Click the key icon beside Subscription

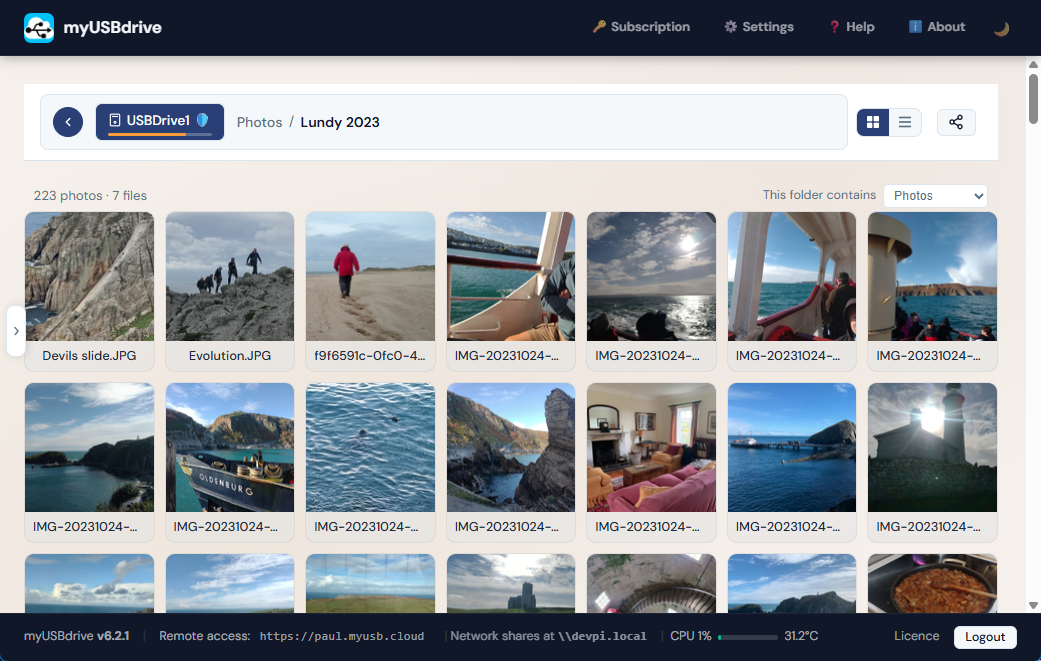(599, 27)
